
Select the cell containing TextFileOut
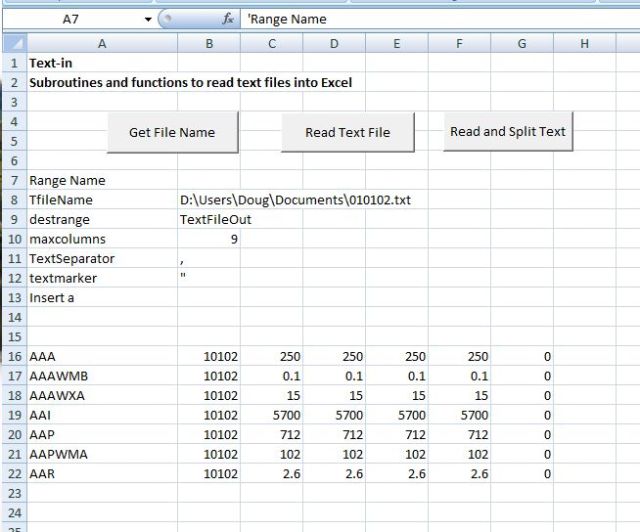pos(209,220)
